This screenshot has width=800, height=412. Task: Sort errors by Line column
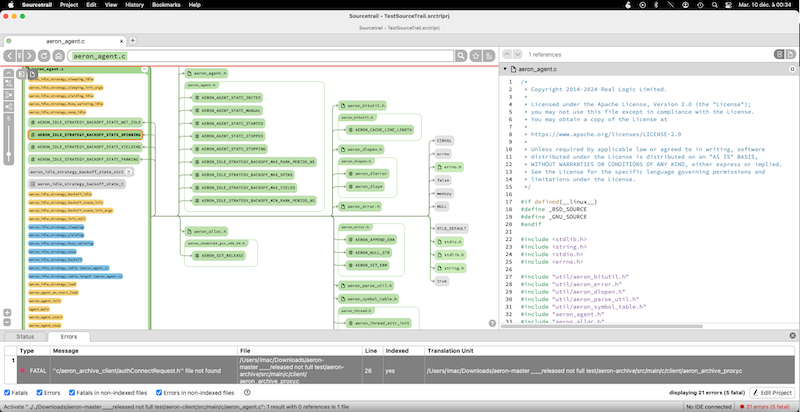point(372,351)
